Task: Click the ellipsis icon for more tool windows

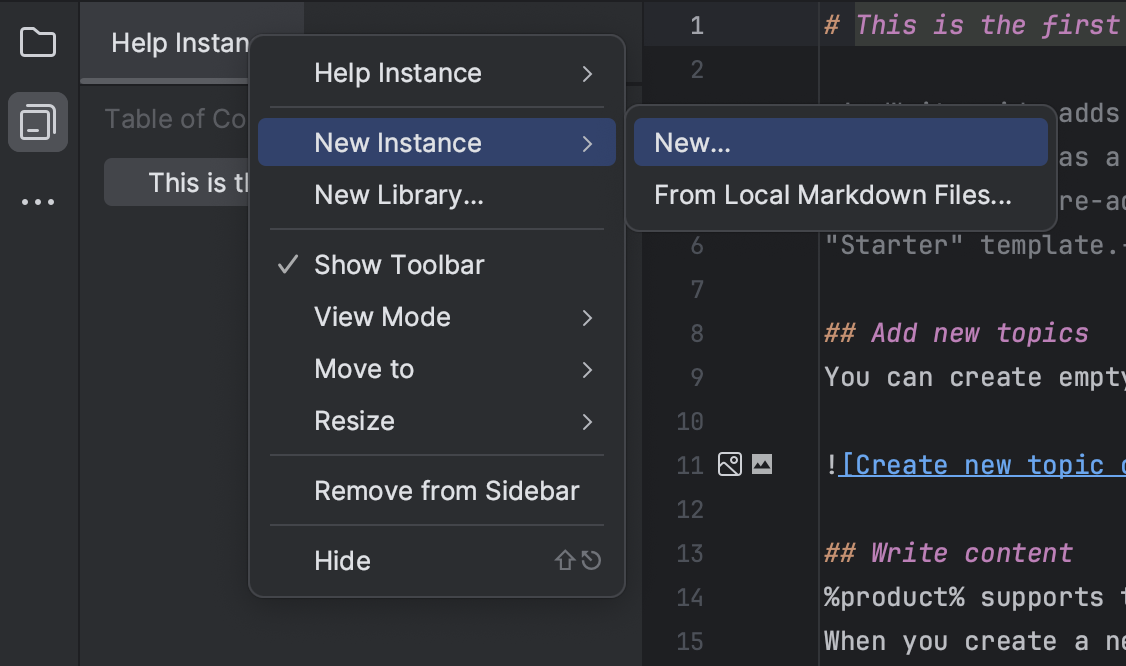Action: tap(37, 201)
